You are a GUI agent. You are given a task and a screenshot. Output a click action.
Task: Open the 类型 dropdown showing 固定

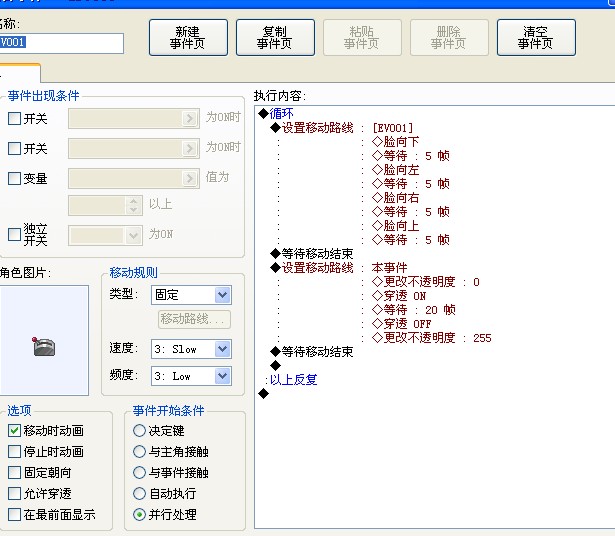pos(191,295)
